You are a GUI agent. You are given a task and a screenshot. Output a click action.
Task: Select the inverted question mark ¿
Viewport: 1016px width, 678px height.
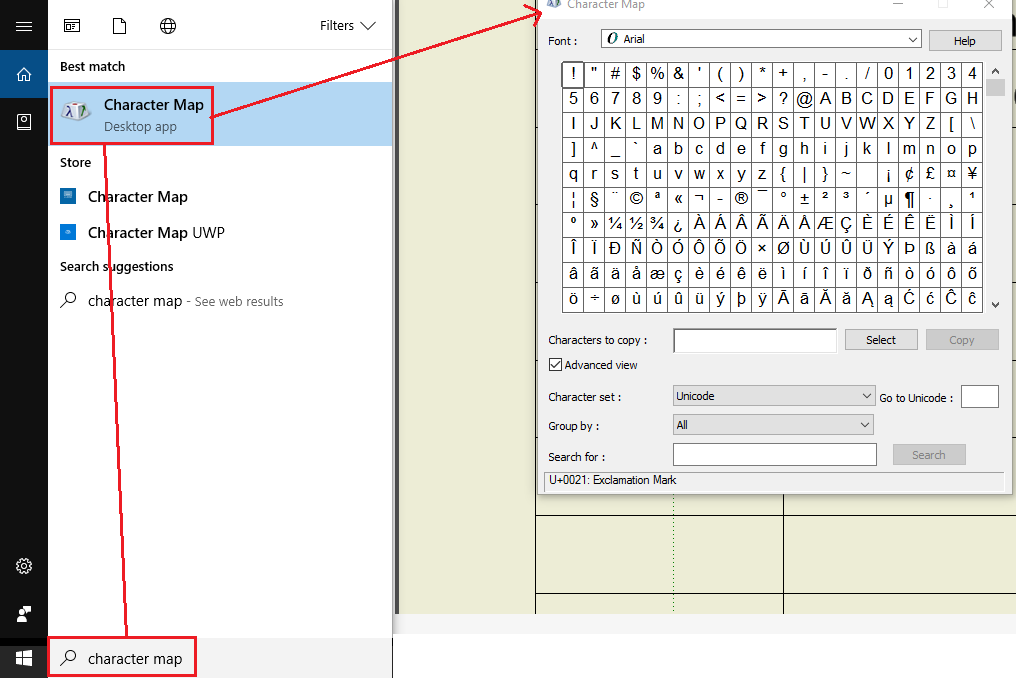point(678,224)
